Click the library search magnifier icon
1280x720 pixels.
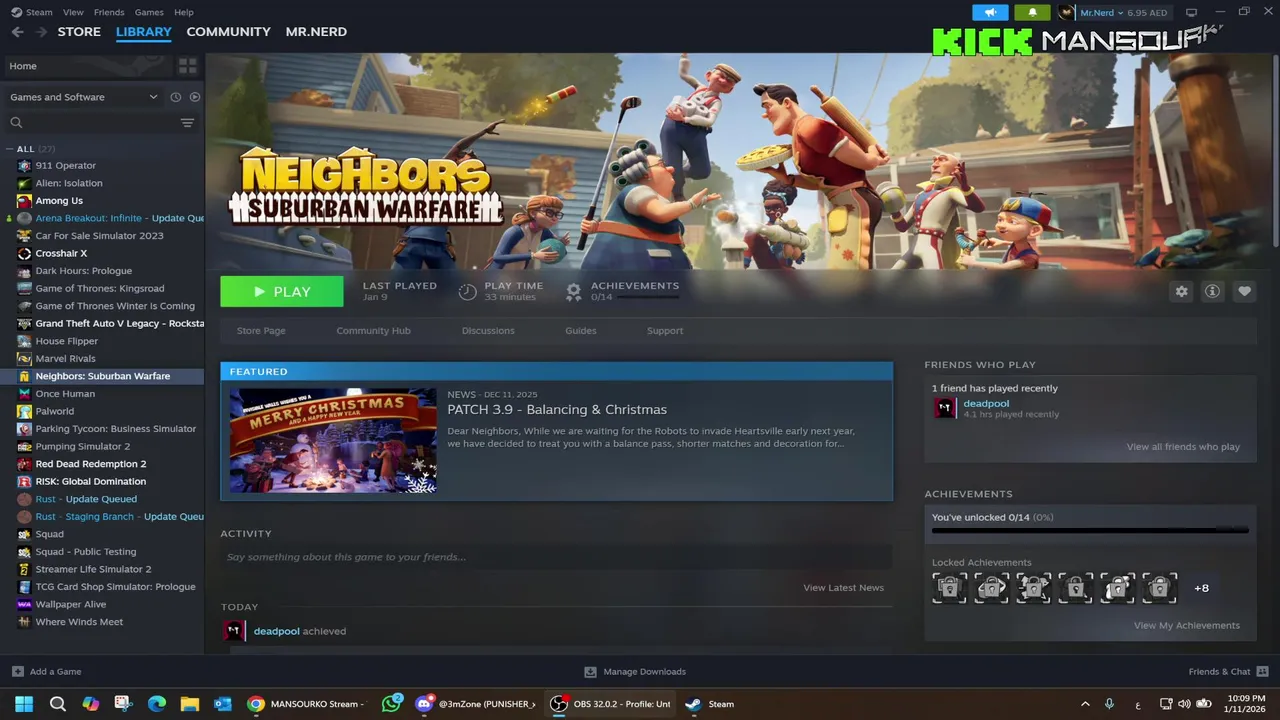tap(16, 122)
